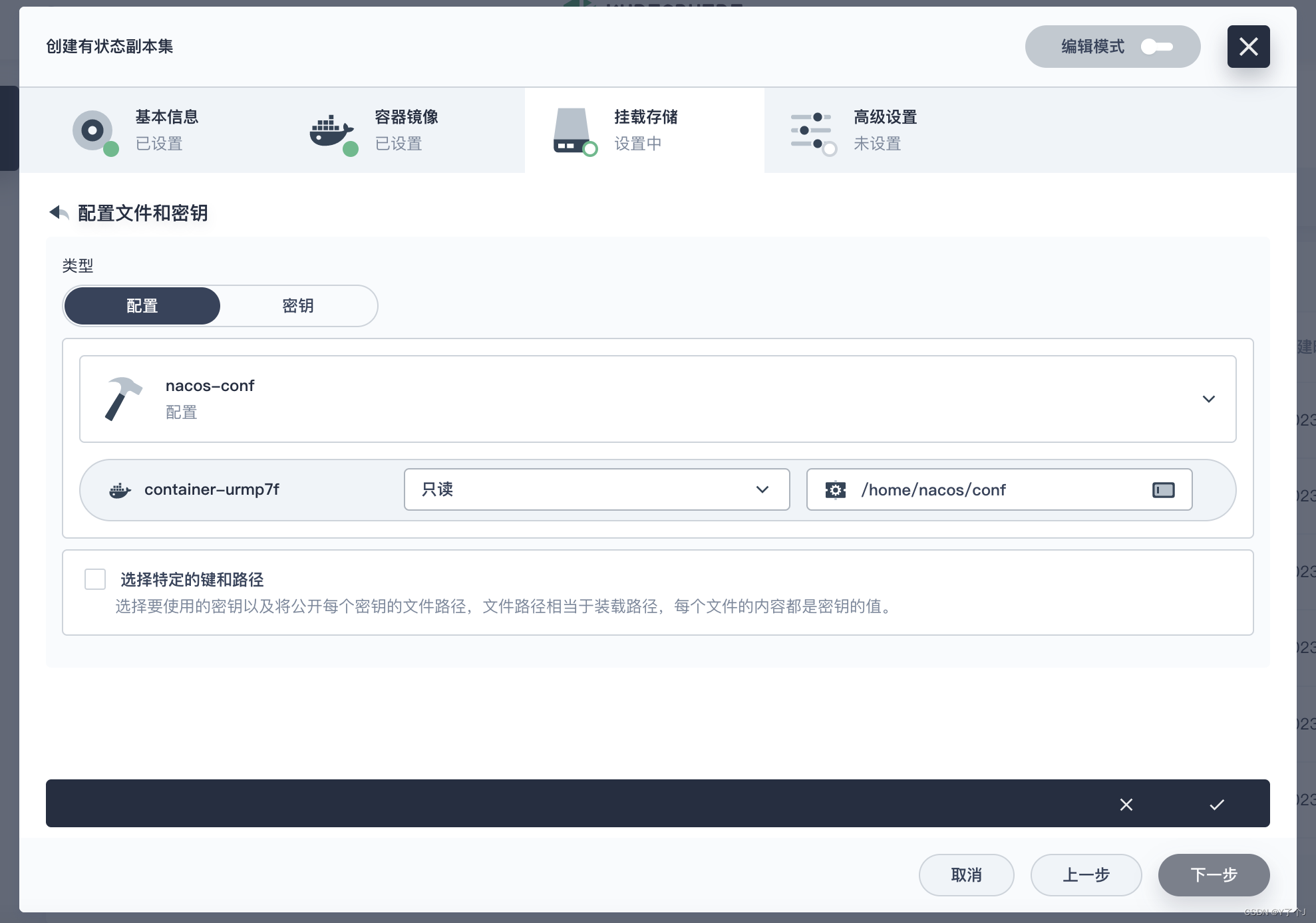This screenshot has height=923, width=1316.
Task: Click the container-urmp7f whale icon
Action: tap(120, 491)
